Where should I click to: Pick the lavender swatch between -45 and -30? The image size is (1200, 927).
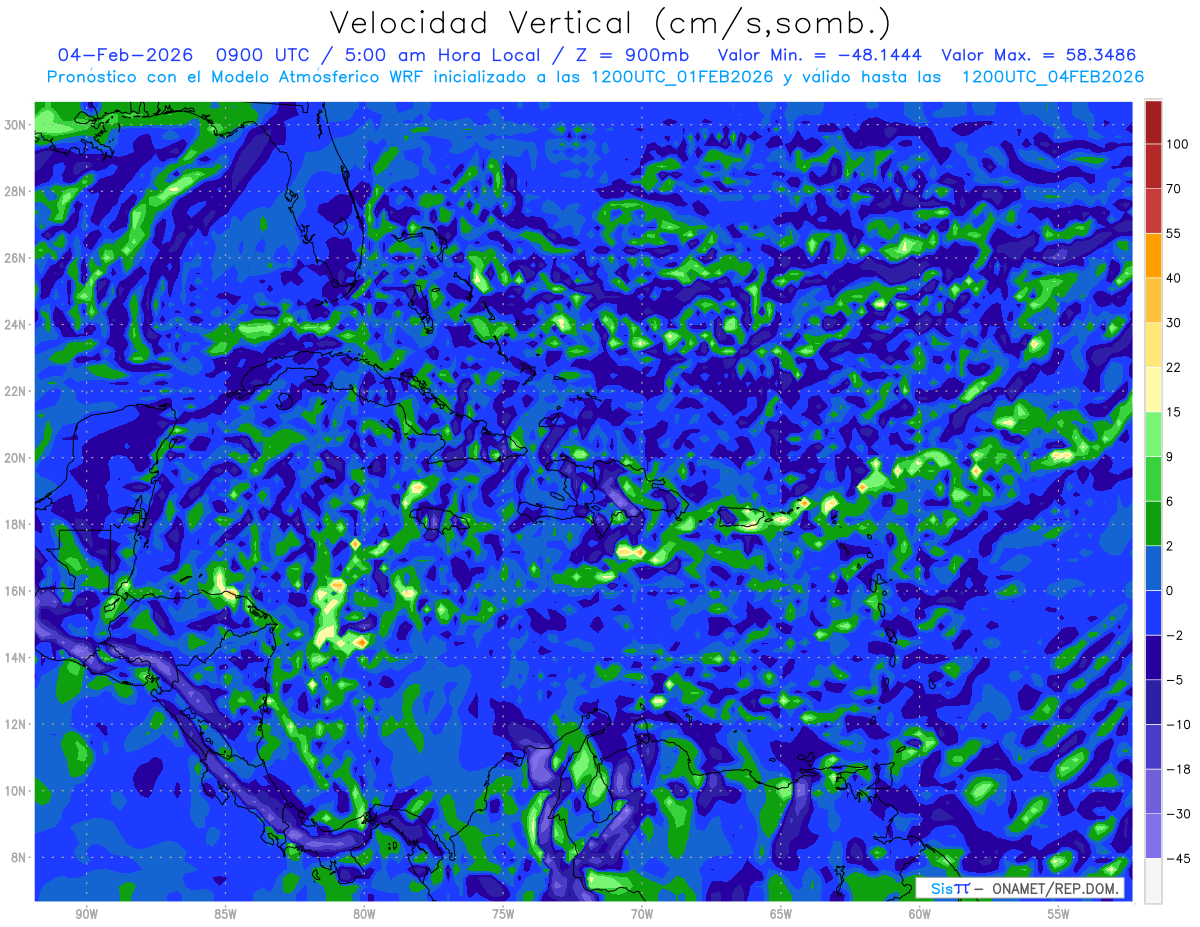click(x=1153, y=835)
